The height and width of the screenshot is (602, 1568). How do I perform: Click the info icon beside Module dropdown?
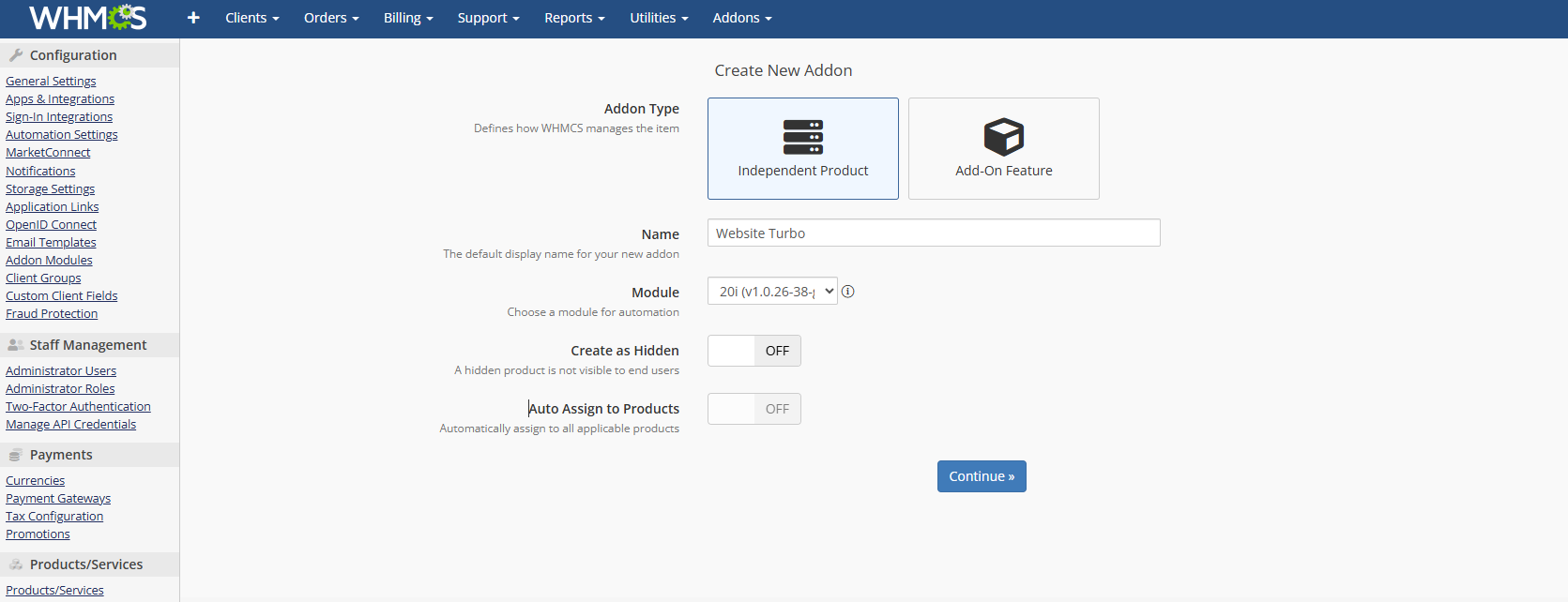(848, 292)
